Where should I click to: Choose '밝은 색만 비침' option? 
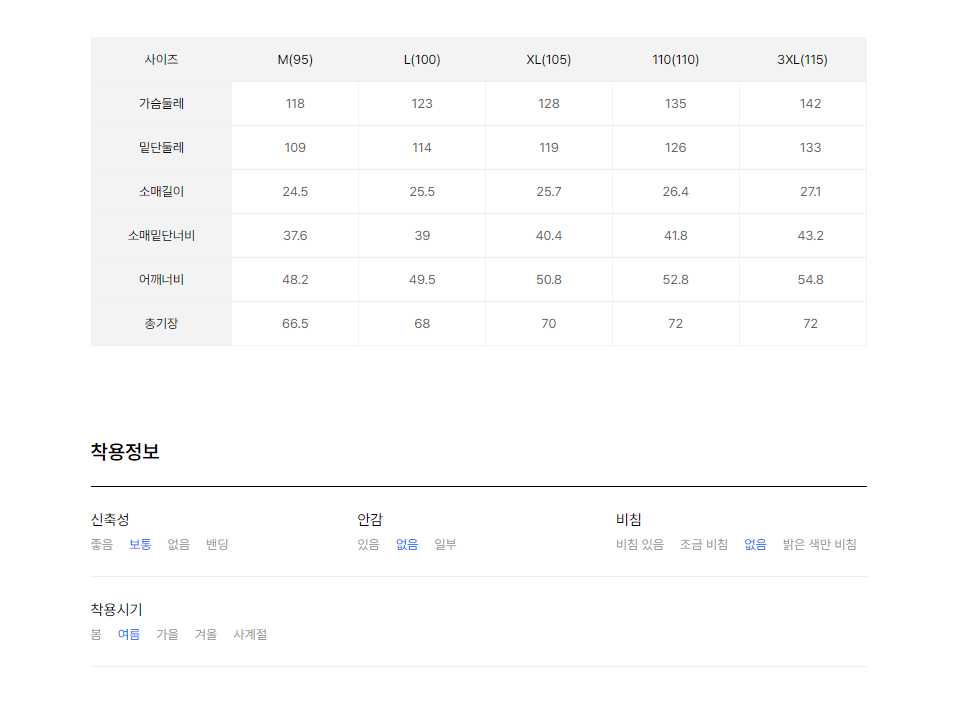pyautogui.click(x=820, y=544)
